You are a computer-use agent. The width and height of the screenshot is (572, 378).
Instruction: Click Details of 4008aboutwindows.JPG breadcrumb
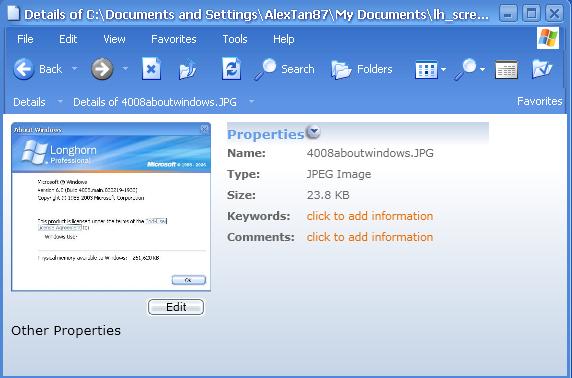[155, 102]
